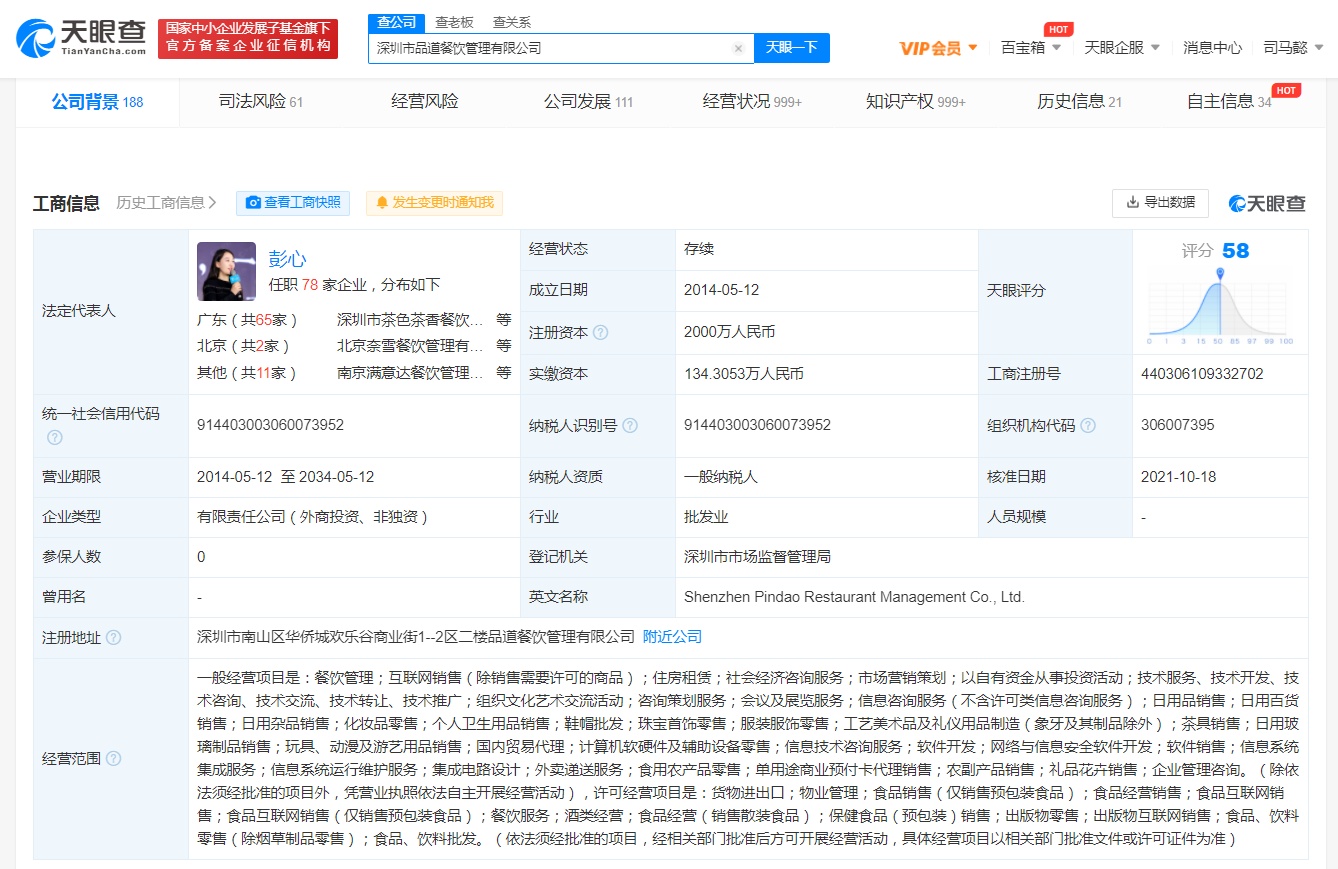Open 深圳市茶色茶香餐饮 company link
The image size is (1338, 869).
pos(410,321)
